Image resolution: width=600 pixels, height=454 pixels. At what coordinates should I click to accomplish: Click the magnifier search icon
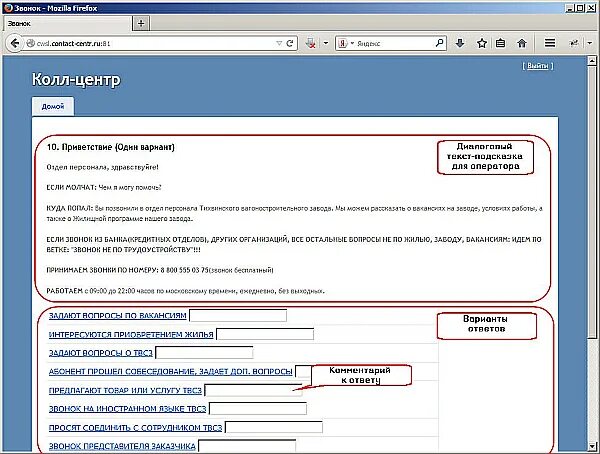coord(440,43)
